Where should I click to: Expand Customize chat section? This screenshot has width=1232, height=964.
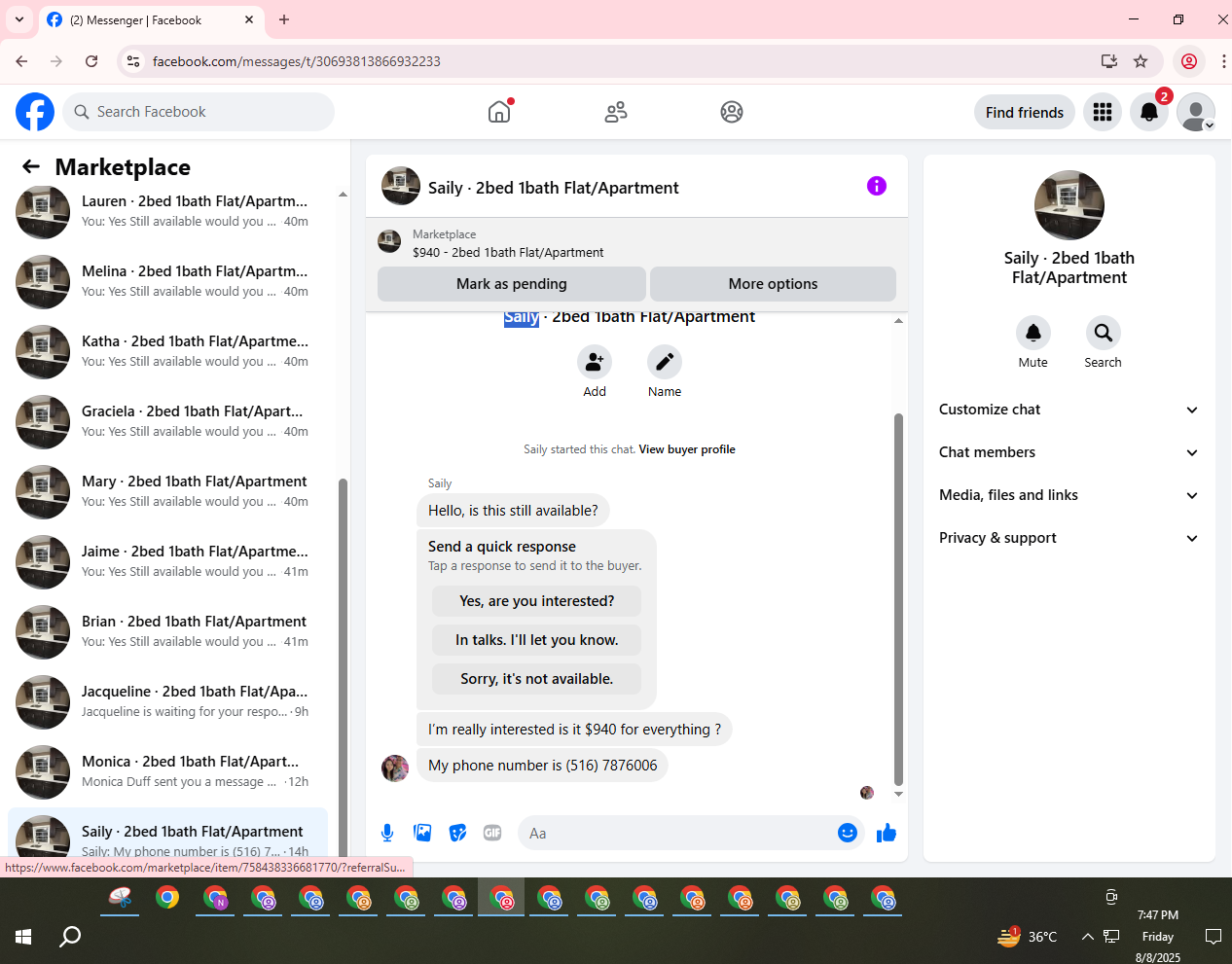(1069, 410)
